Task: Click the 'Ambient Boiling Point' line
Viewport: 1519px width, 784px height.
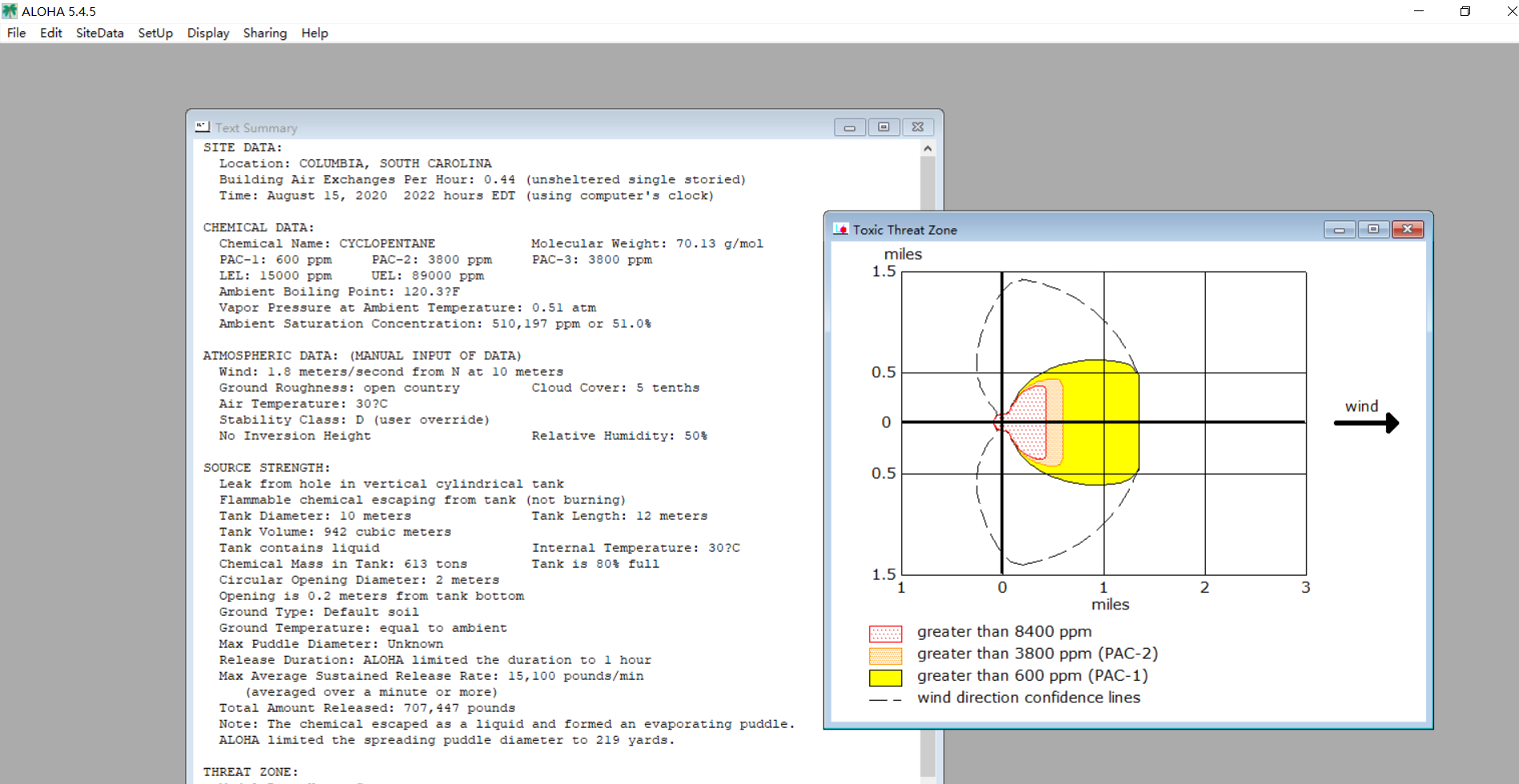Action: tap(339, 291)
